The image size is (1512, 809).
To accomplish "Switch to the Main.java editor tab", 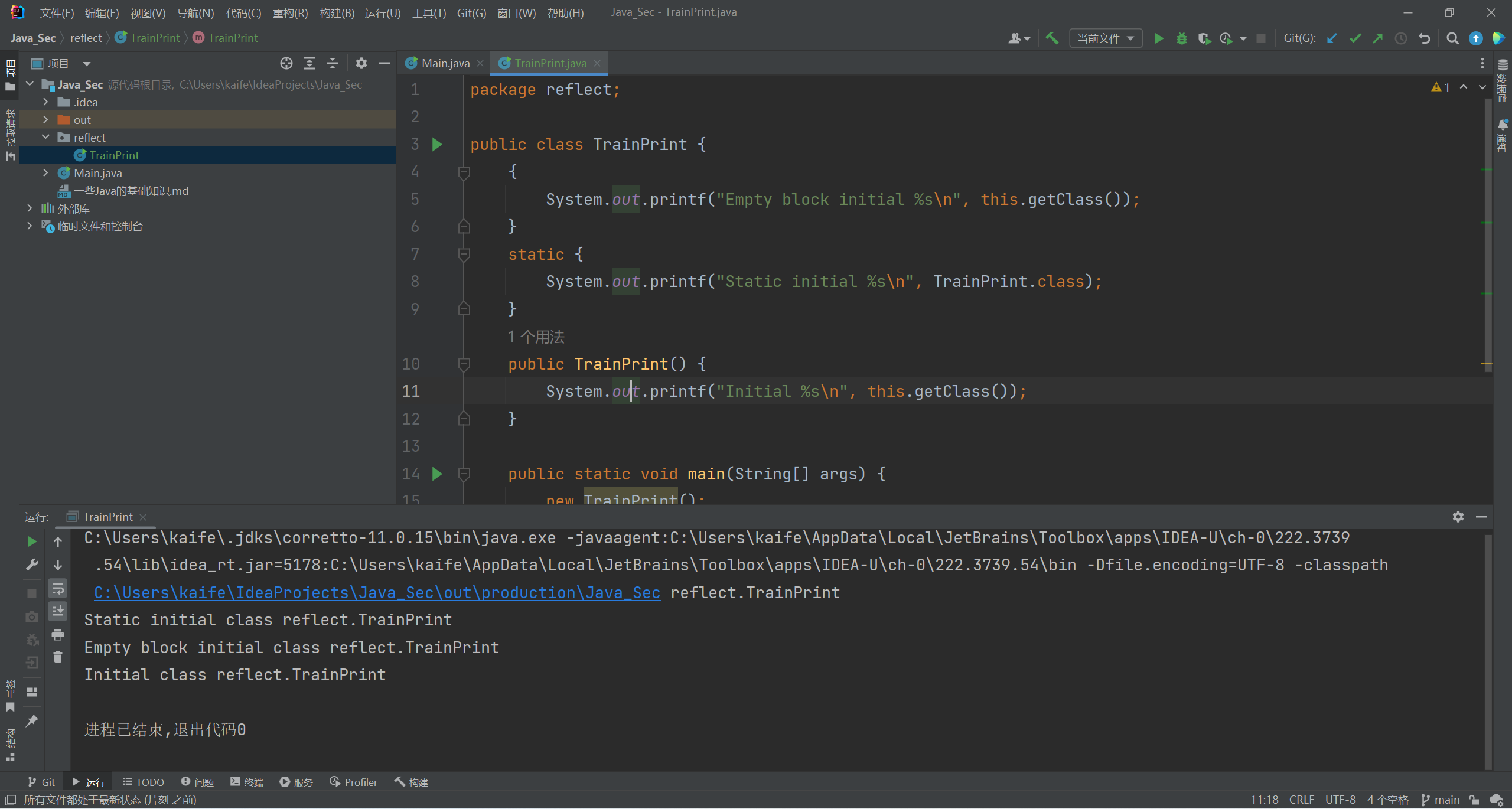I will click(445, 63).
